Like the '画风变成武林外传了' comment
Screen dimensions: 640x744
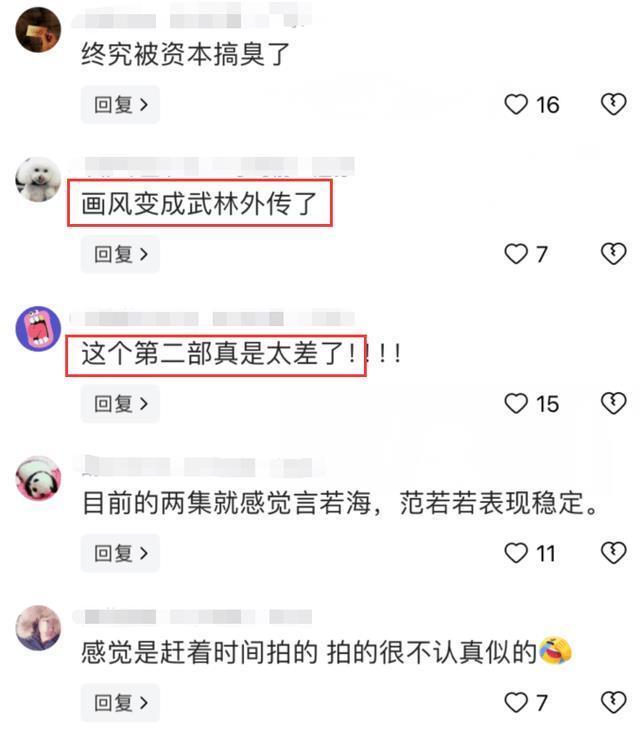coord(516,254)
